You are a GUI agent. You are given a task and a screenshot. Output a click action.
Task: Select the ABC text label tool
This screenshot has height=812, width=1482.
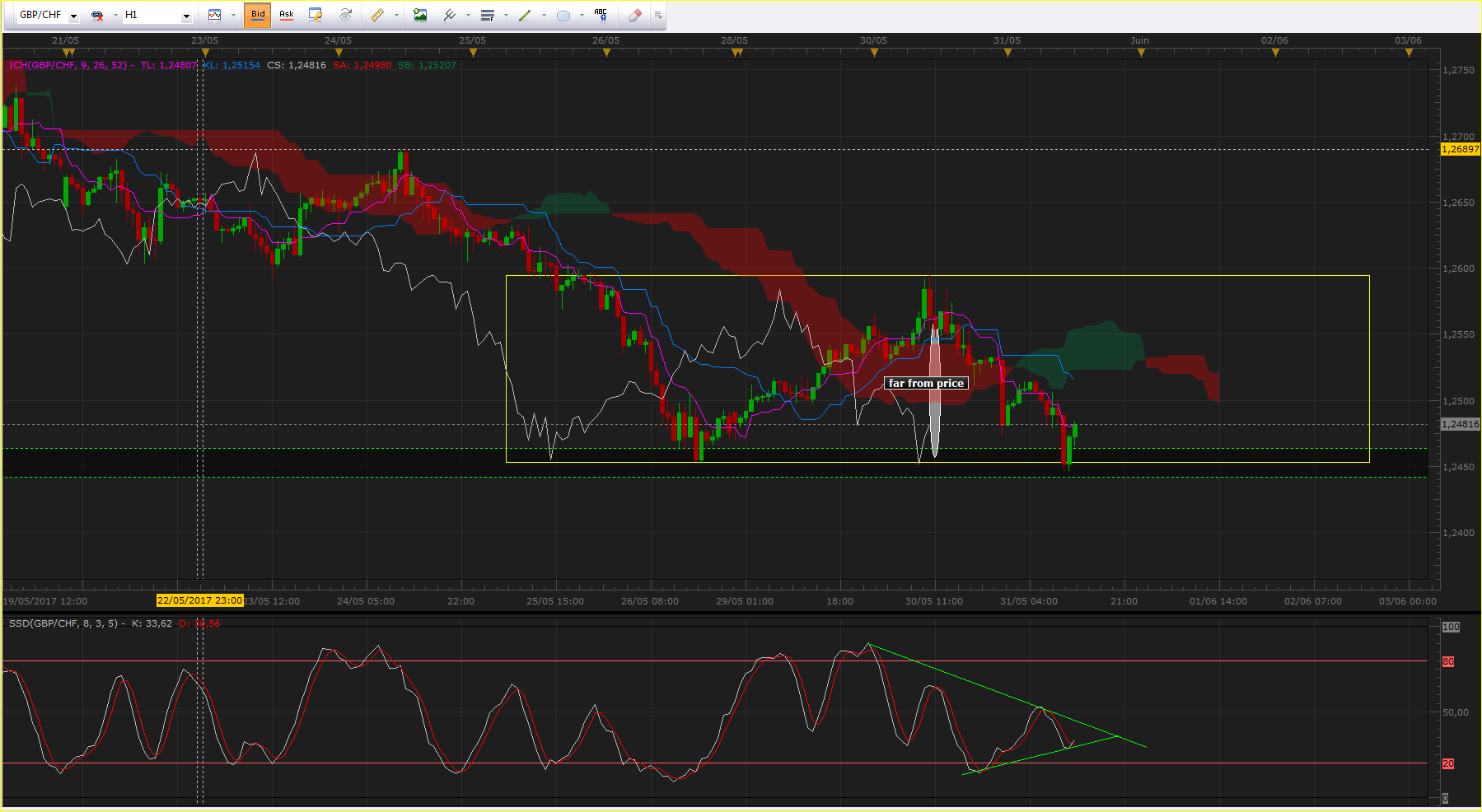point(601,15)
